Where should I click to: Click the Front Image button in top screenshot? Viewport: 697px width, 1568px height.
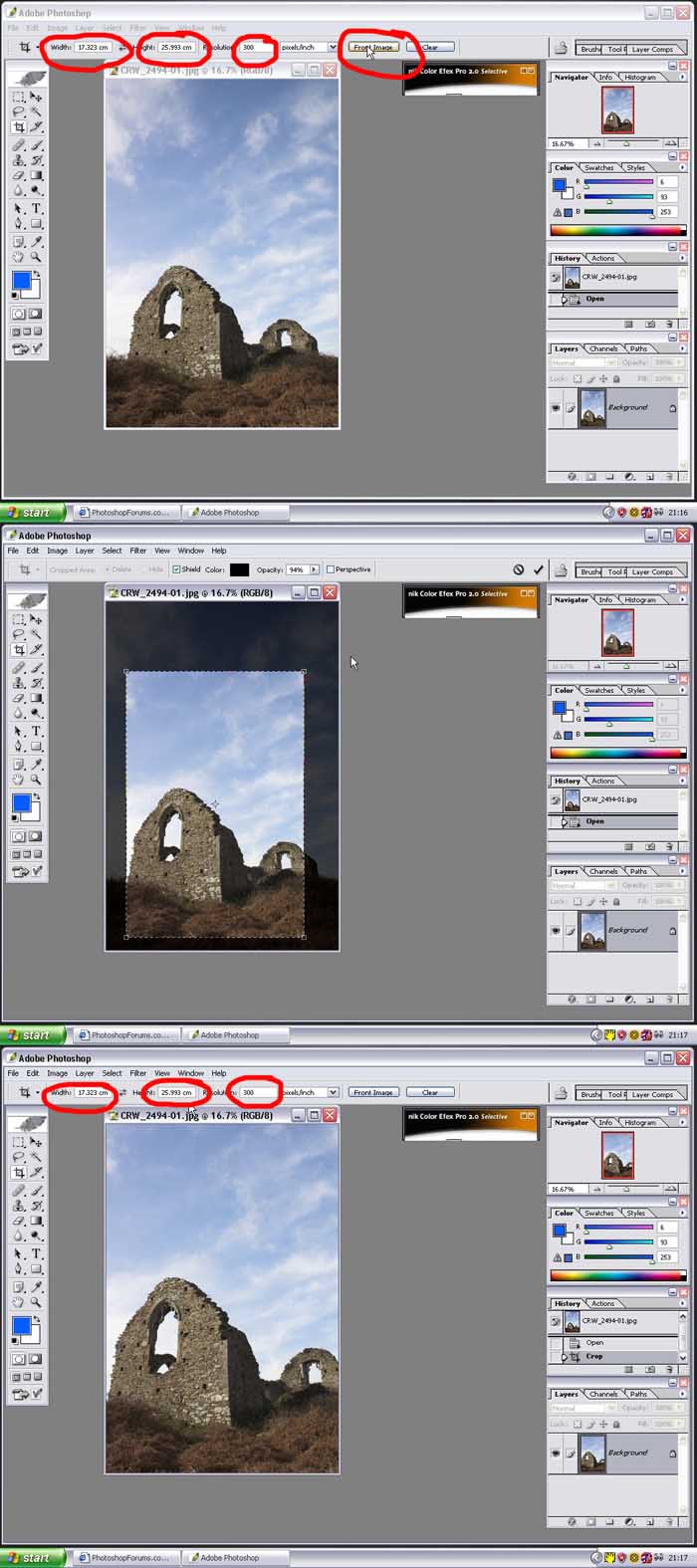tap(373, 47)
